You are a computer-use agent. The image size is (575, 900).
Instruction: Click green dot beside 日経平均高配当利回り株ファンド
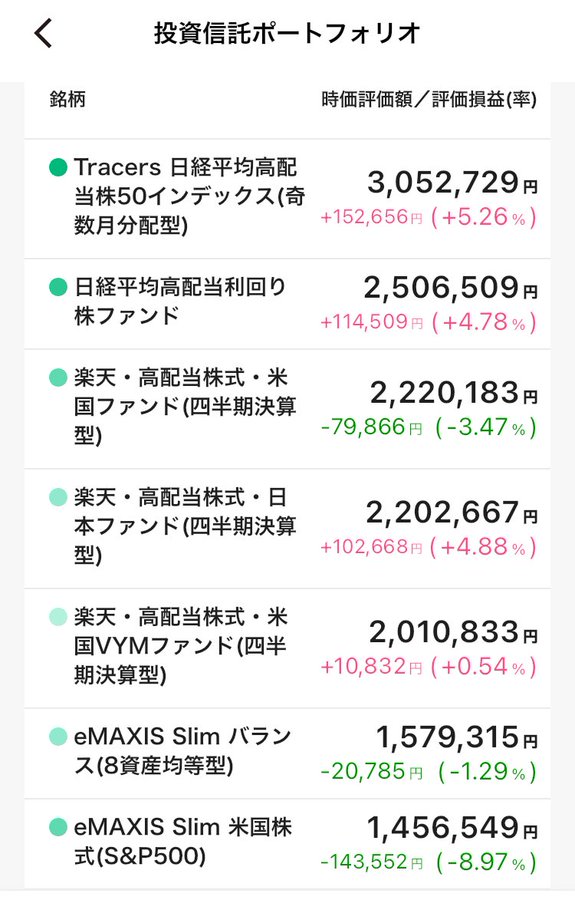pos(58,286)
